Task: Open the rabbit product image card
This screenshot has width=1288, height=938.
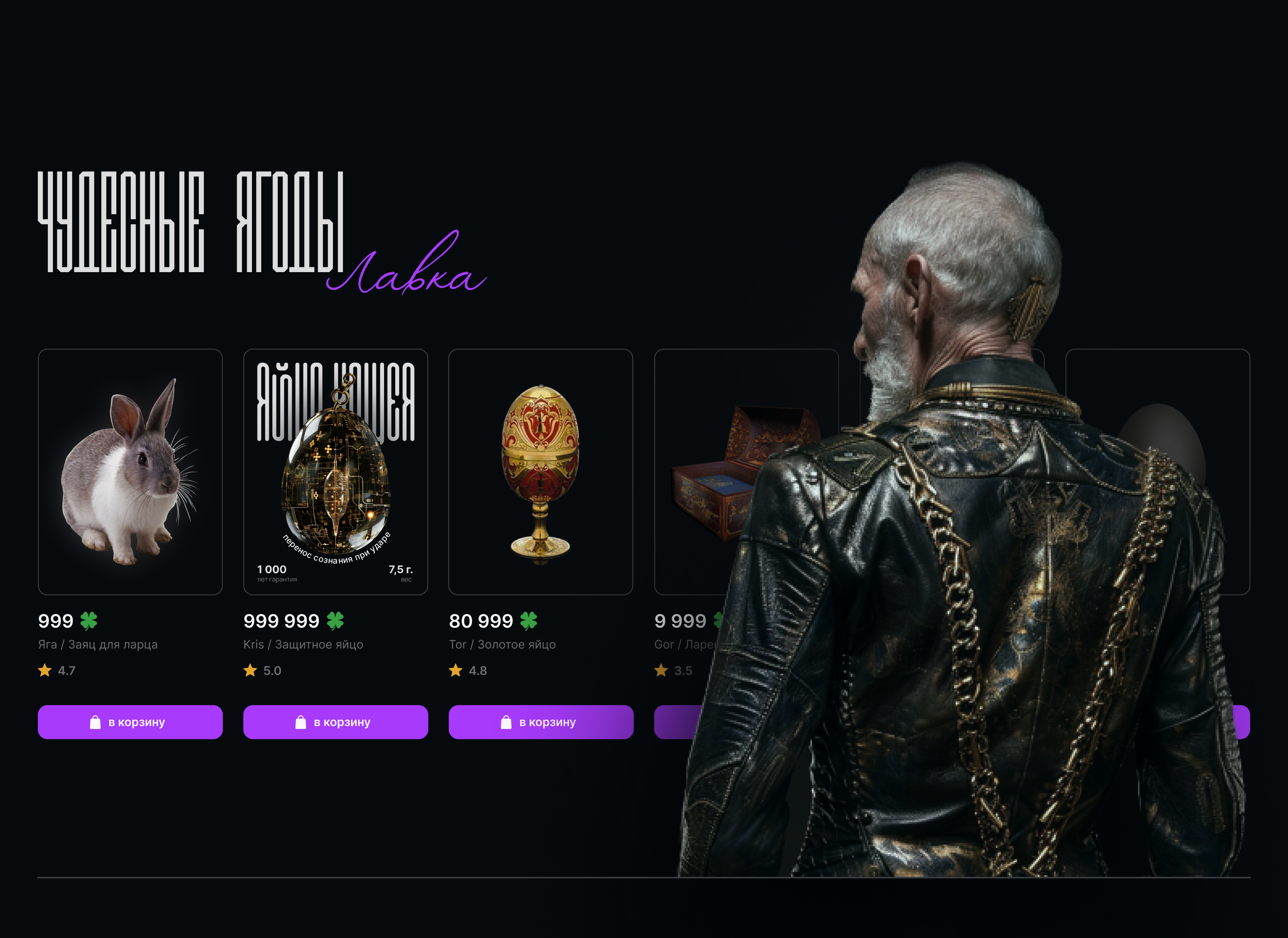Action: (x=130, y=472)
